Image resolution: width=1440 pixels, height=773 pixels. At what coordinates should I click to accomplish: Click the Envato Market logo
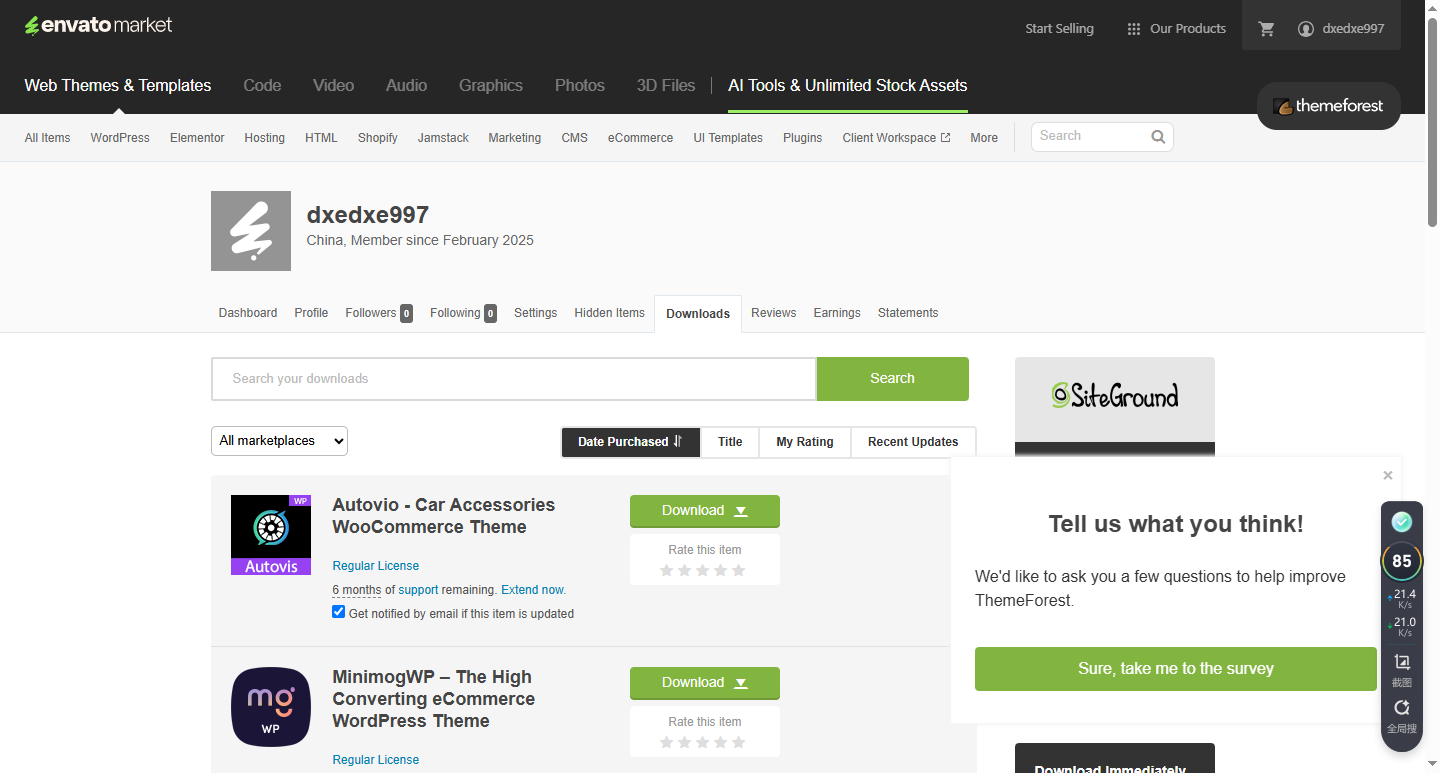pos(98,26)
